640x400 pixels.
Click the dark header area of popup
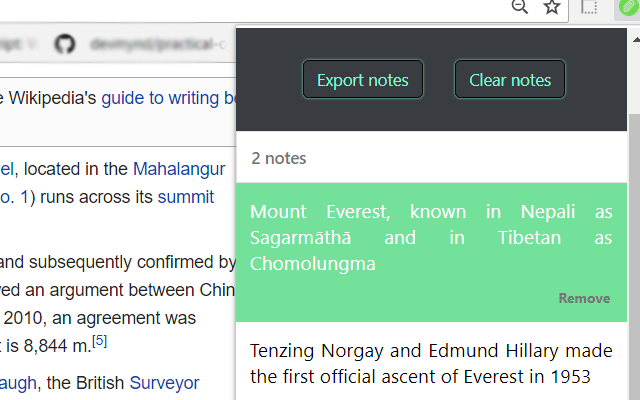tap(431, 115)
